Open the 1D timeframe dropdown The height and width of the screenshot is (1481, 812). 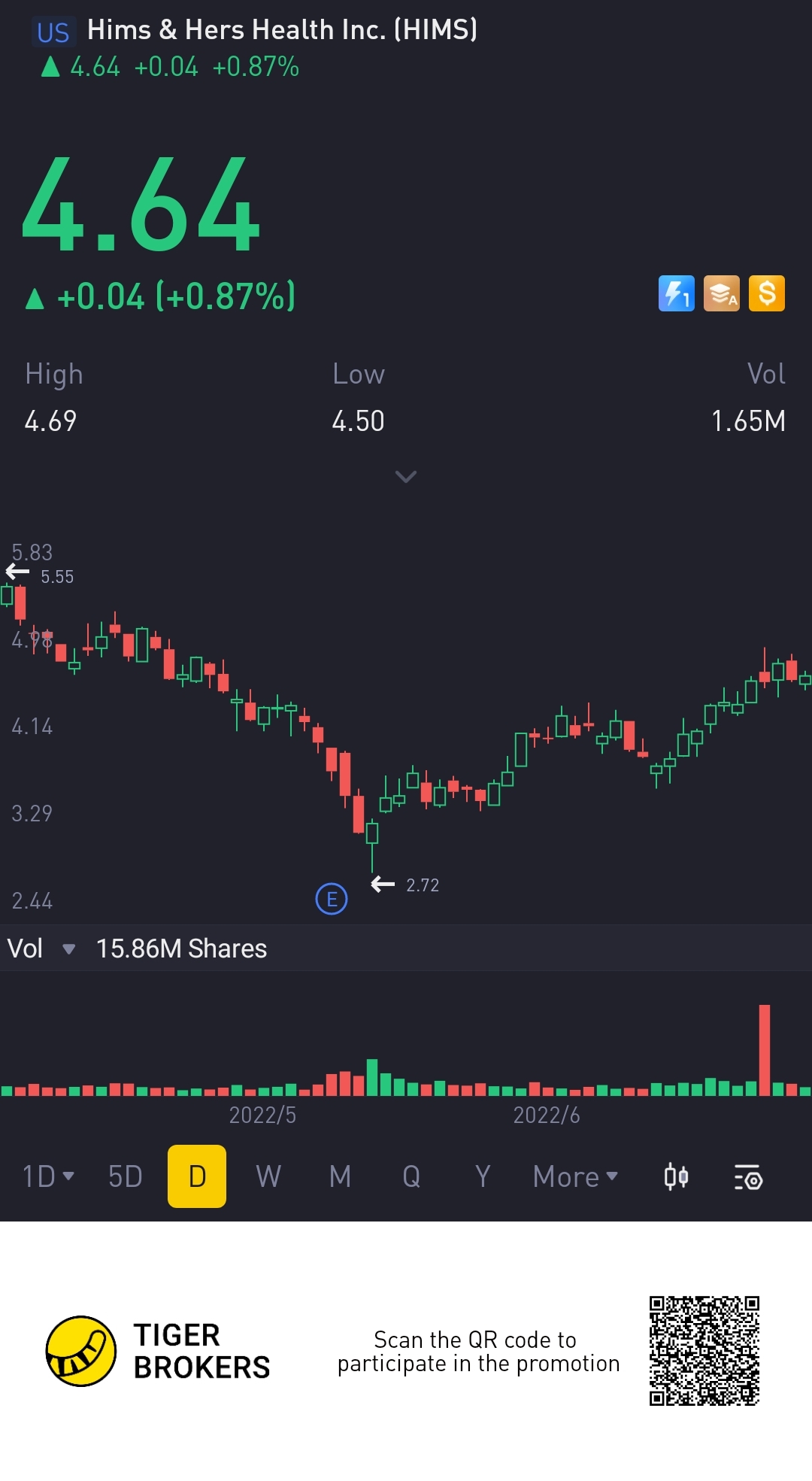(48, 1176)
